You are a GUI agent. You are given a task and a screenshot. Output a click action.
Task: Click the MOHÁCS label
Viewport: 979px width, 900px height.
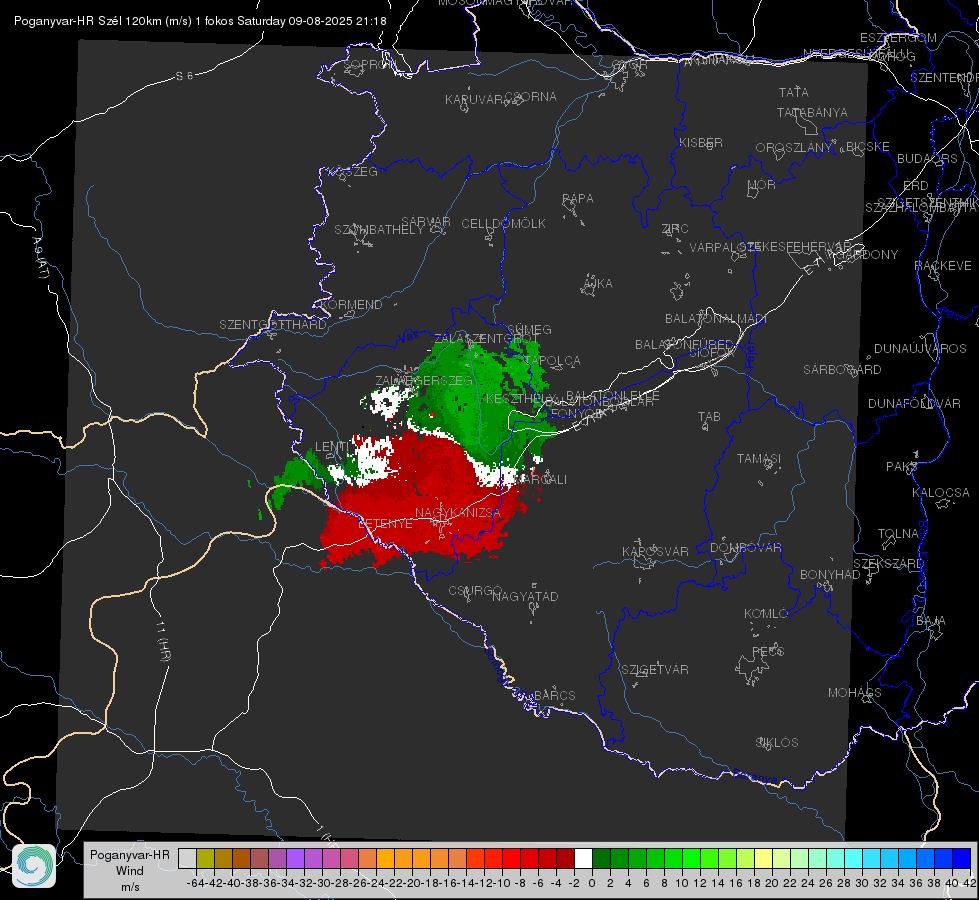855,693
